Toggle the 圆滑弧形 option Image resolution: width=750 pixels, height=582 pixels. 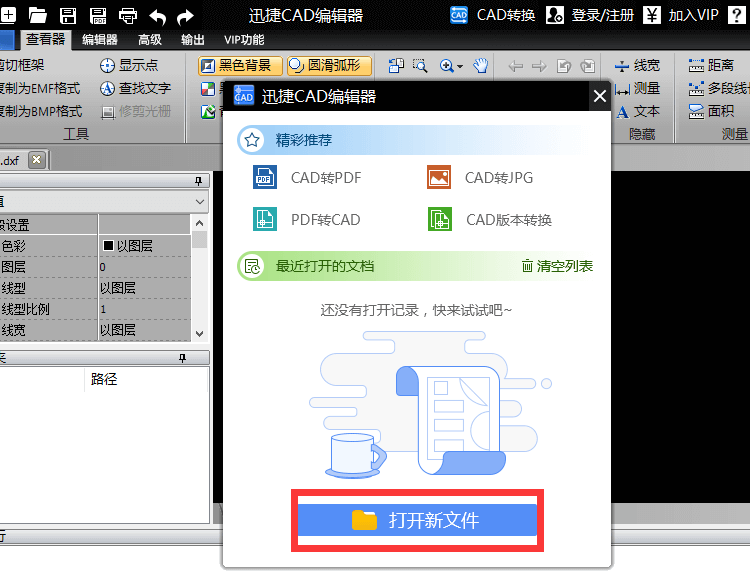tap(329, 66)
